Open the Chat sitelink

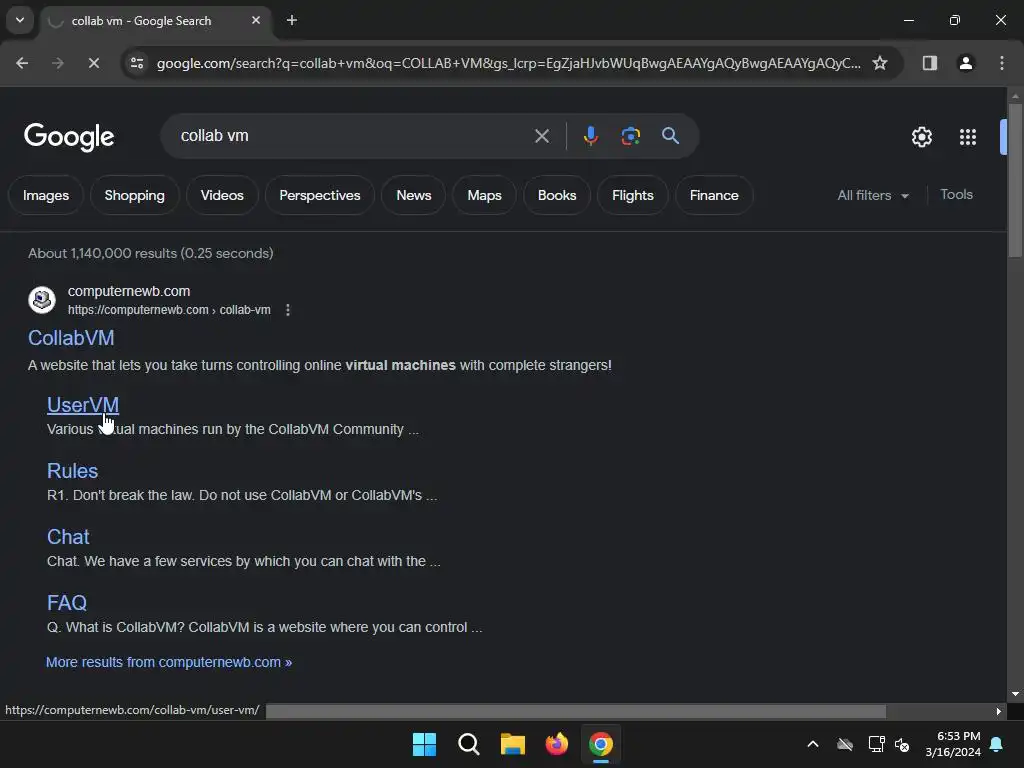(68, 537)
